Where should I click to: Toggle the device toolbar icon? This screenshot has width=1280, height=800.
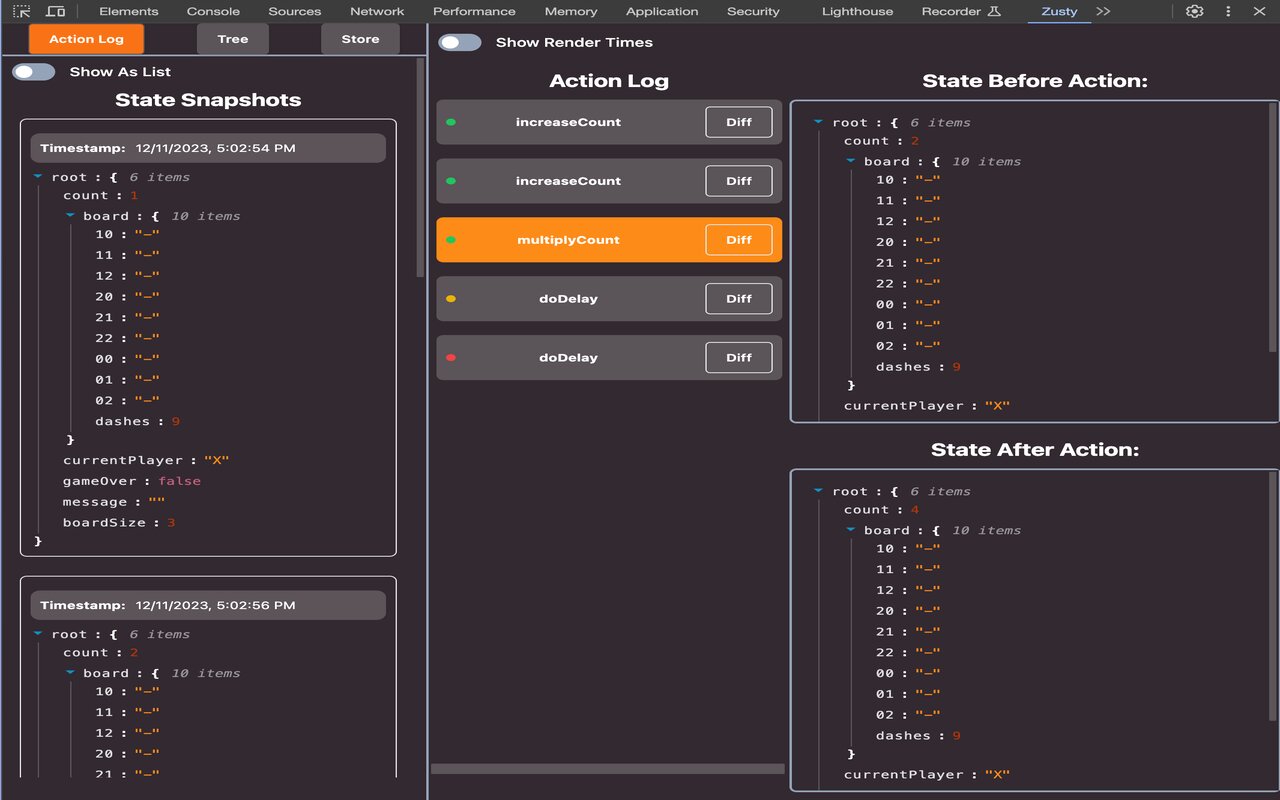(x=56, y=11)
